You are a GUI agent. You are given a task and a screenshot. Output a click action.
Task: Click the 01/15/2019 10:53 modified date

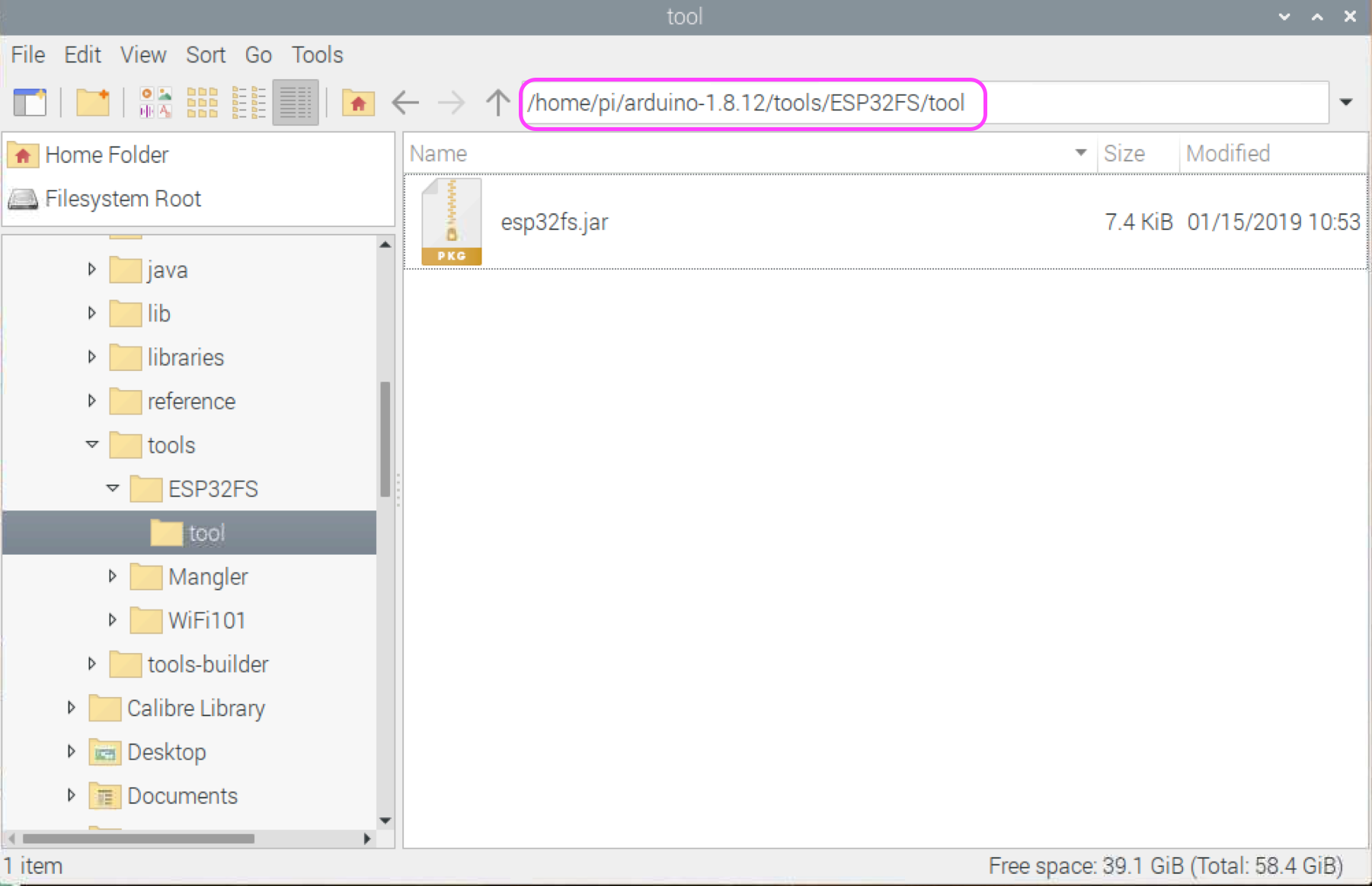[1274, 222]
